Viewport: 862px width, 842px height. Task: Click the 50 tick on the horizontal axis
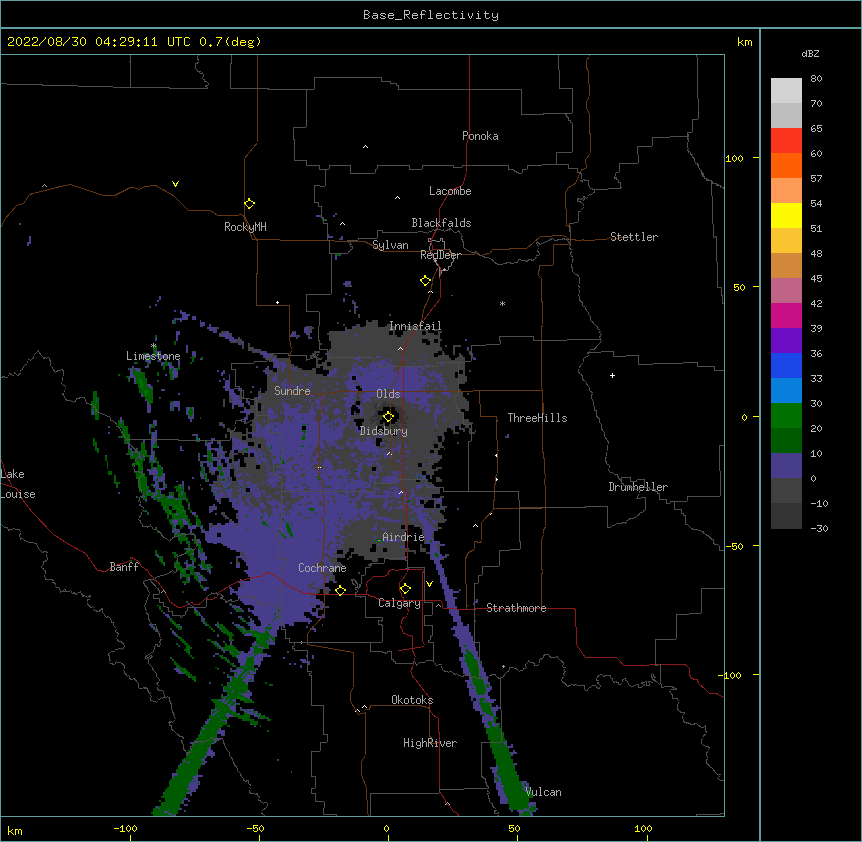[x=514, y=828]
